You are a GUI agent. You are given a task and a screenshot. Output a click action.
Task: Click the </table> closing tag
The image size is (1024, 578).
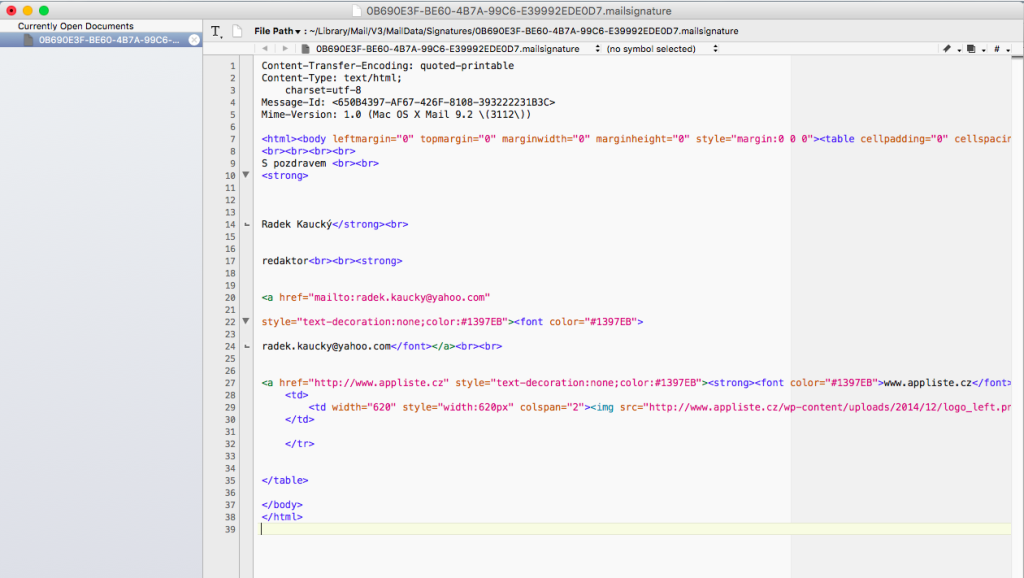[285, 480]
